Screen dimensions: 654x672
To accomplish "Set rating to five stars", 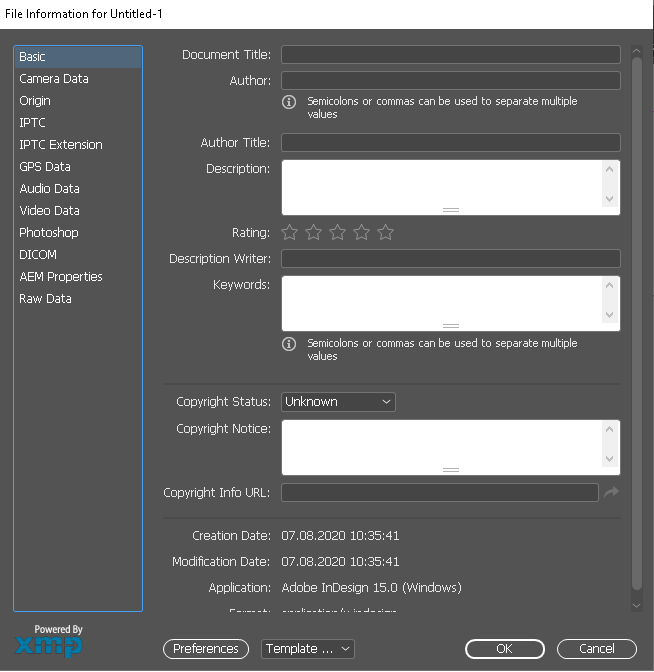I will pos(386,232).
